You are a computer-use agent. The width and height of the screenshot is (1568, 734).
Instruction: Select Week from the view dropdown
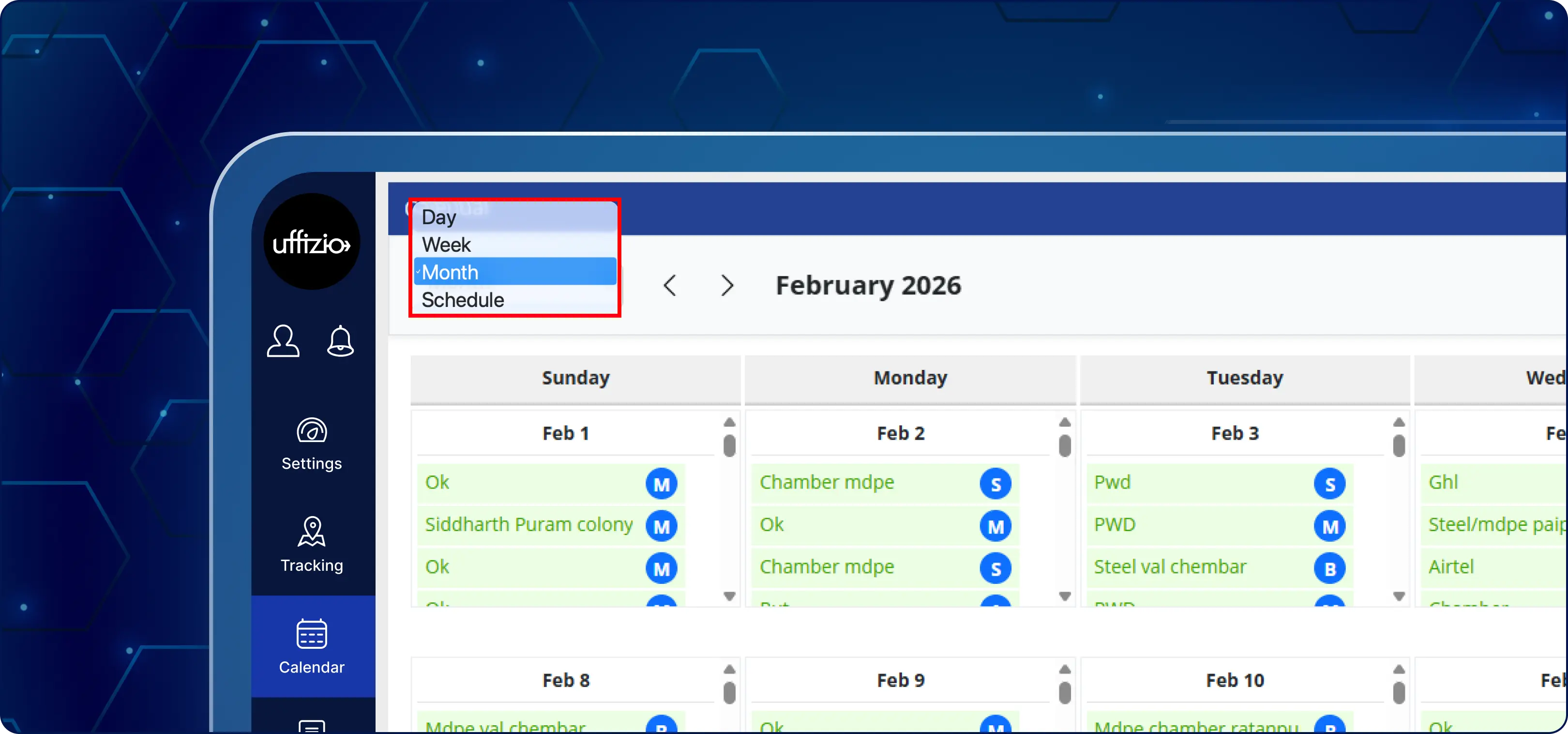(446, 245)
